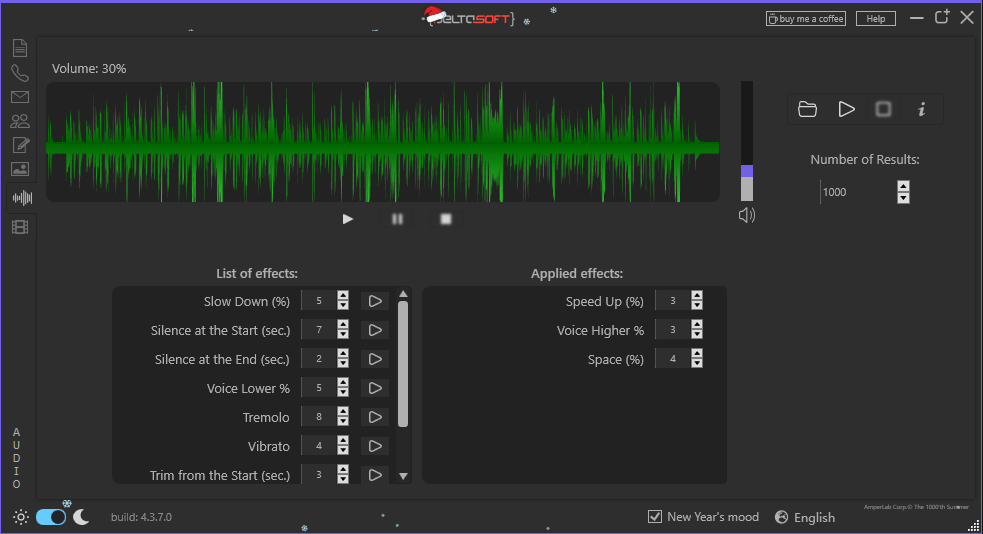Decrease Number of Results value

[903, 198]
